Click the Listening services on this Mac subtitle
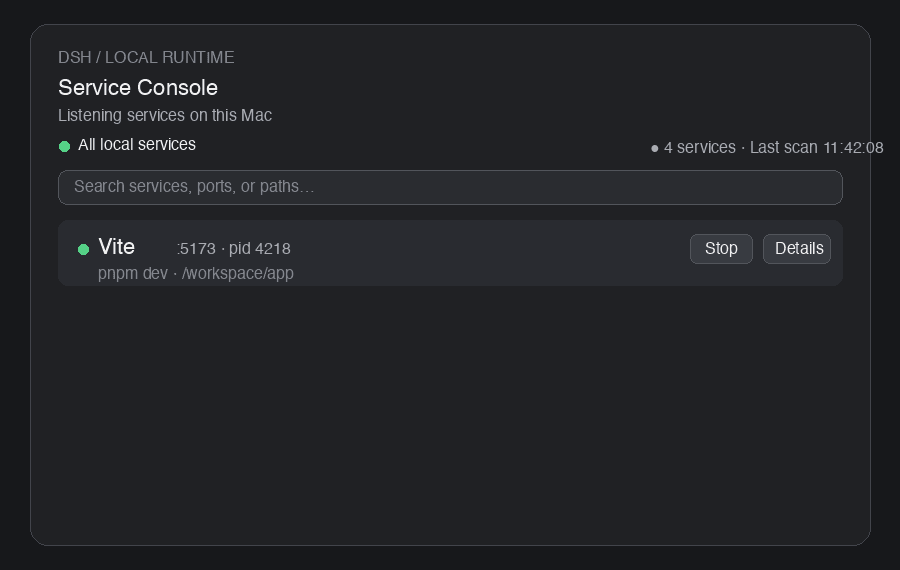 [165, 115]
